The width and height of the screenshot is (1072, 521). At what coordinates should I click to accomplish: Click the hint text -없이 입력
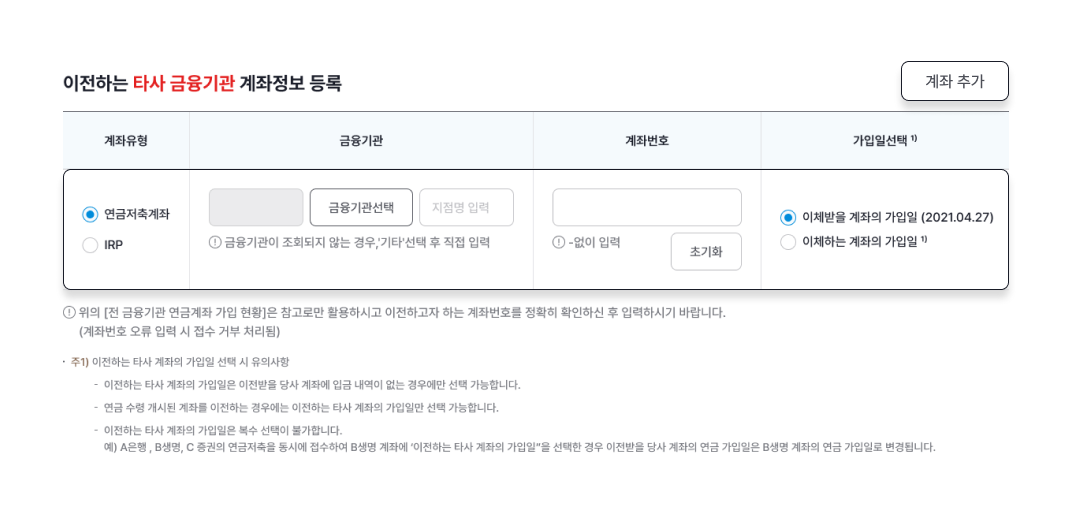coord(594,242)
